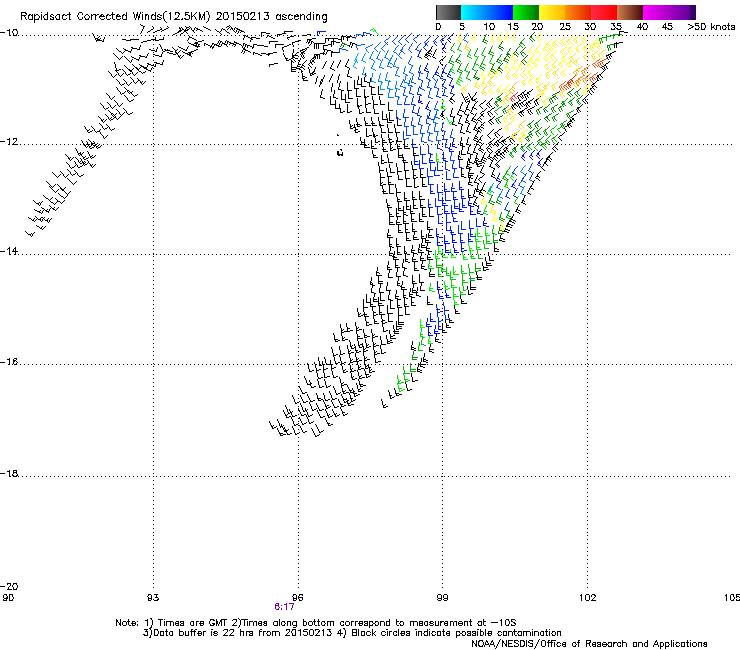Click the '-14' latitude axis label
This screenshot has width=740, height=650.
click(9, 251)
